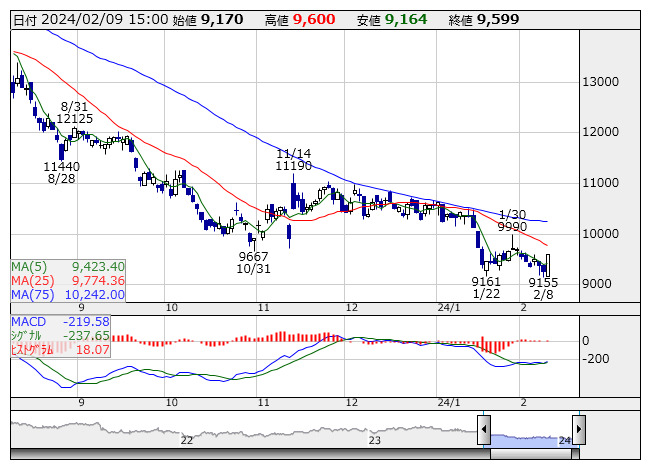Select the MA(75) legend entry

(x=68, y=295)
